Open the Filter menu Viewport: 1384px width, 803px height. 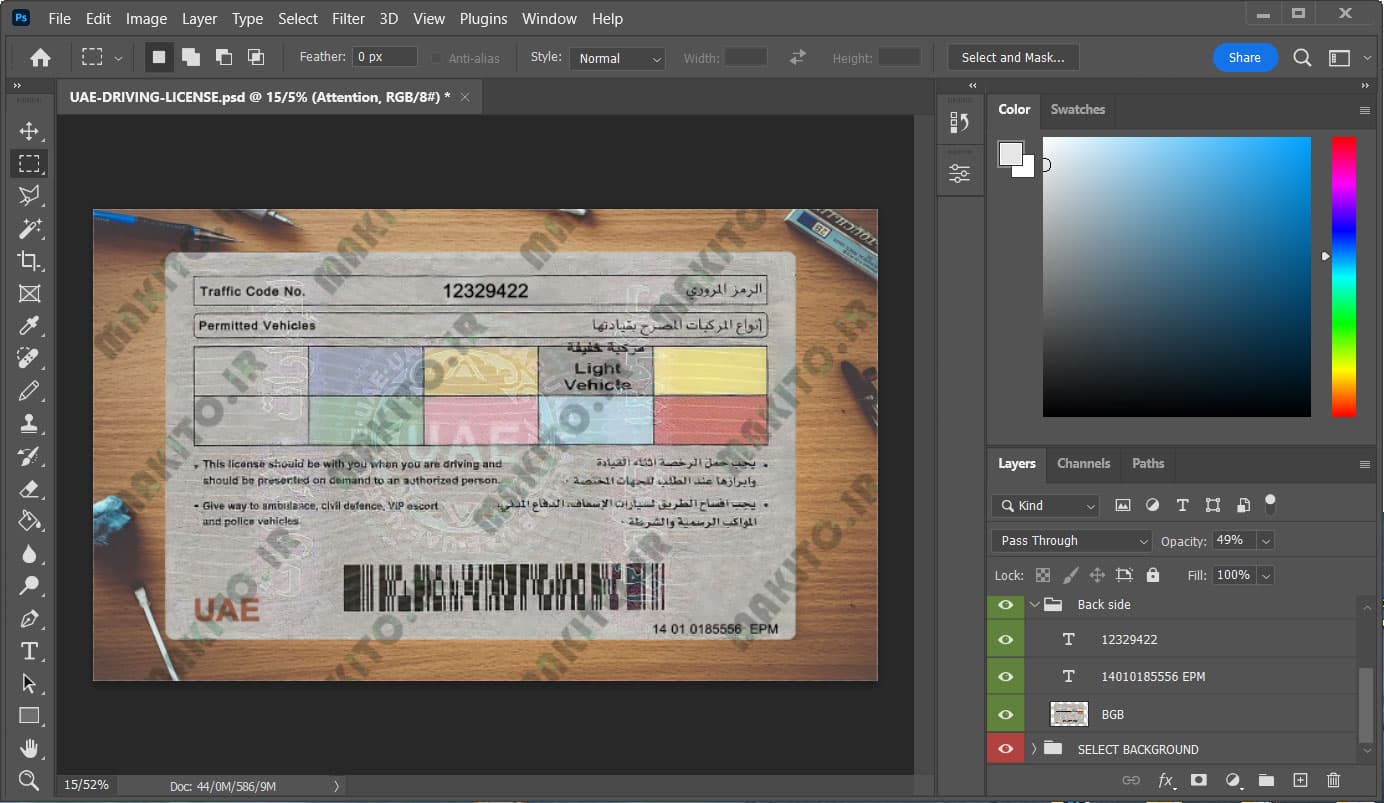pos(348,18)
